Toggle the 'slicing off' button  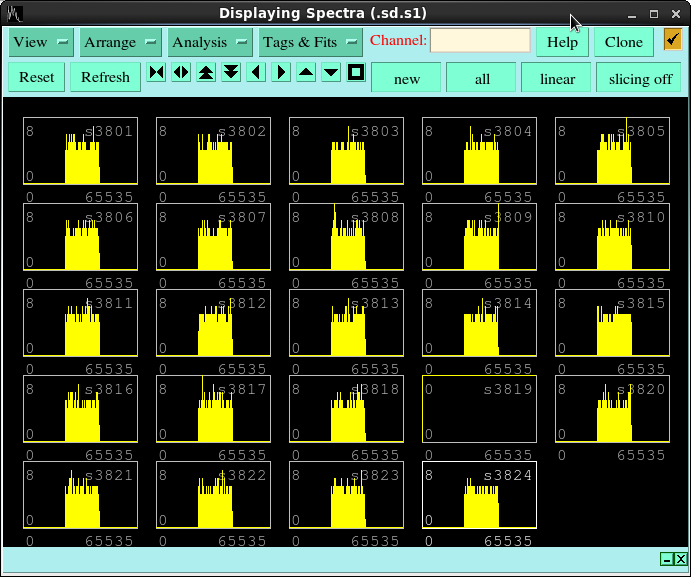pos(640,78)
